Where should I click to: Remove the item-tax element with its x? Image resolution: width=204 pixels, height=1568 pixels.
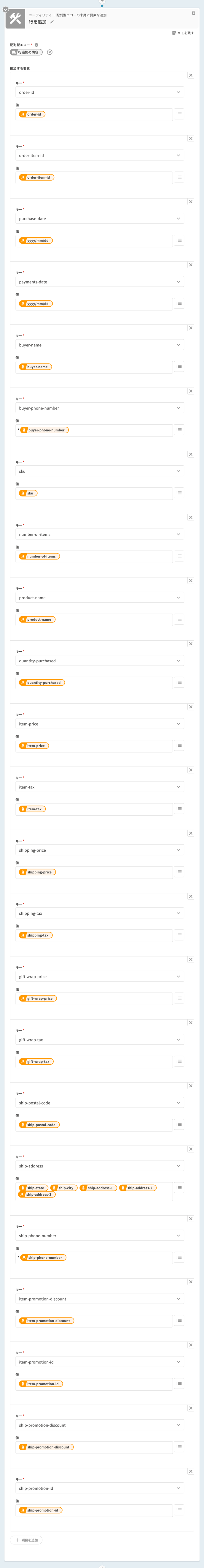tap(191, 770)
